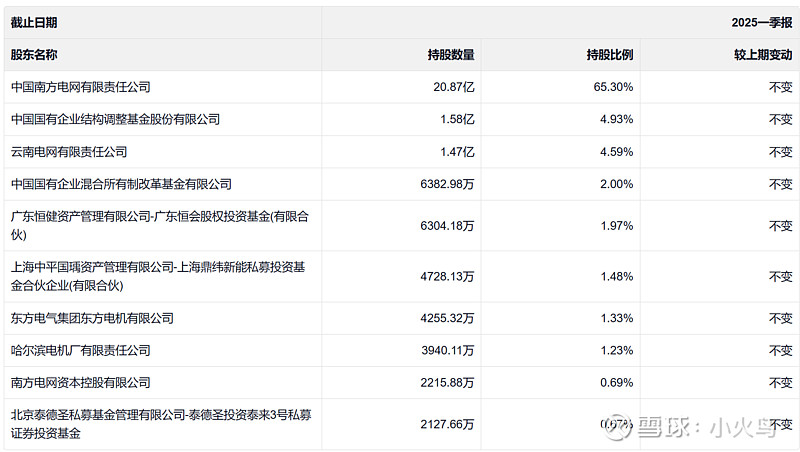Click the 1.47亿 share quantity
Screen dimensions: 800x452
tap(457, 152)
